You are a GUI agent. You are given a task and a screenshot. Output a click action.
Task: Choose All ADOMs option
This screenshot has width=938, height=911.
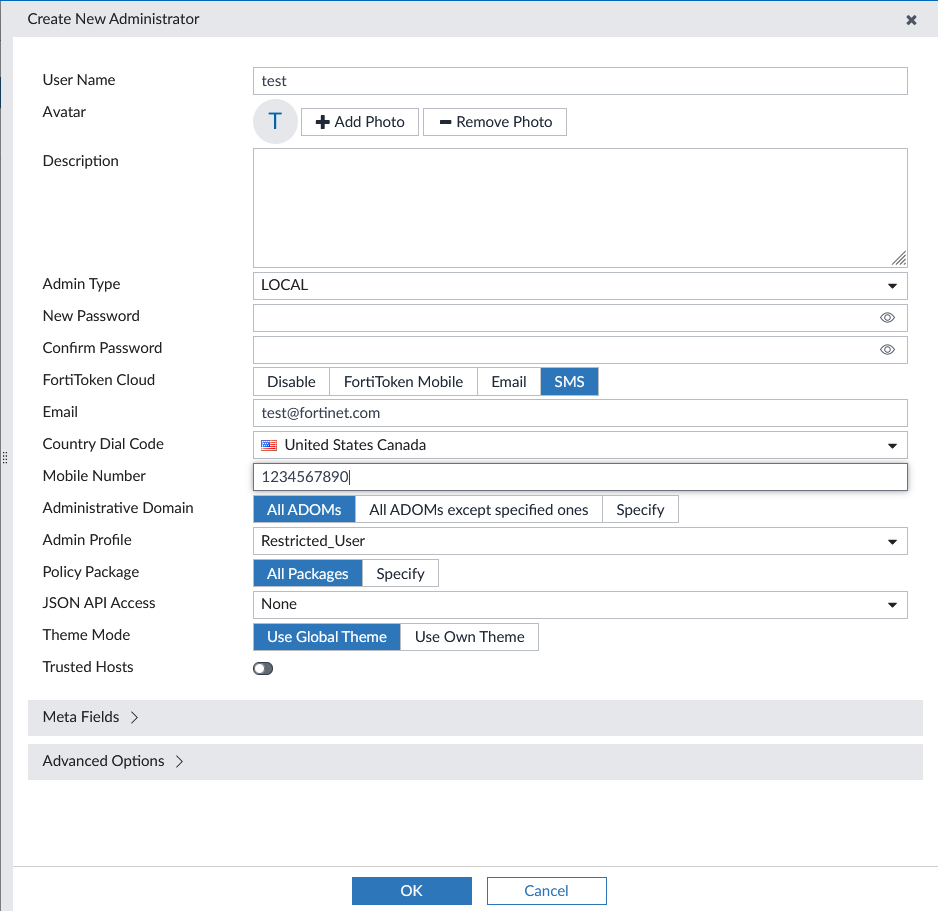tap(304, 510)
